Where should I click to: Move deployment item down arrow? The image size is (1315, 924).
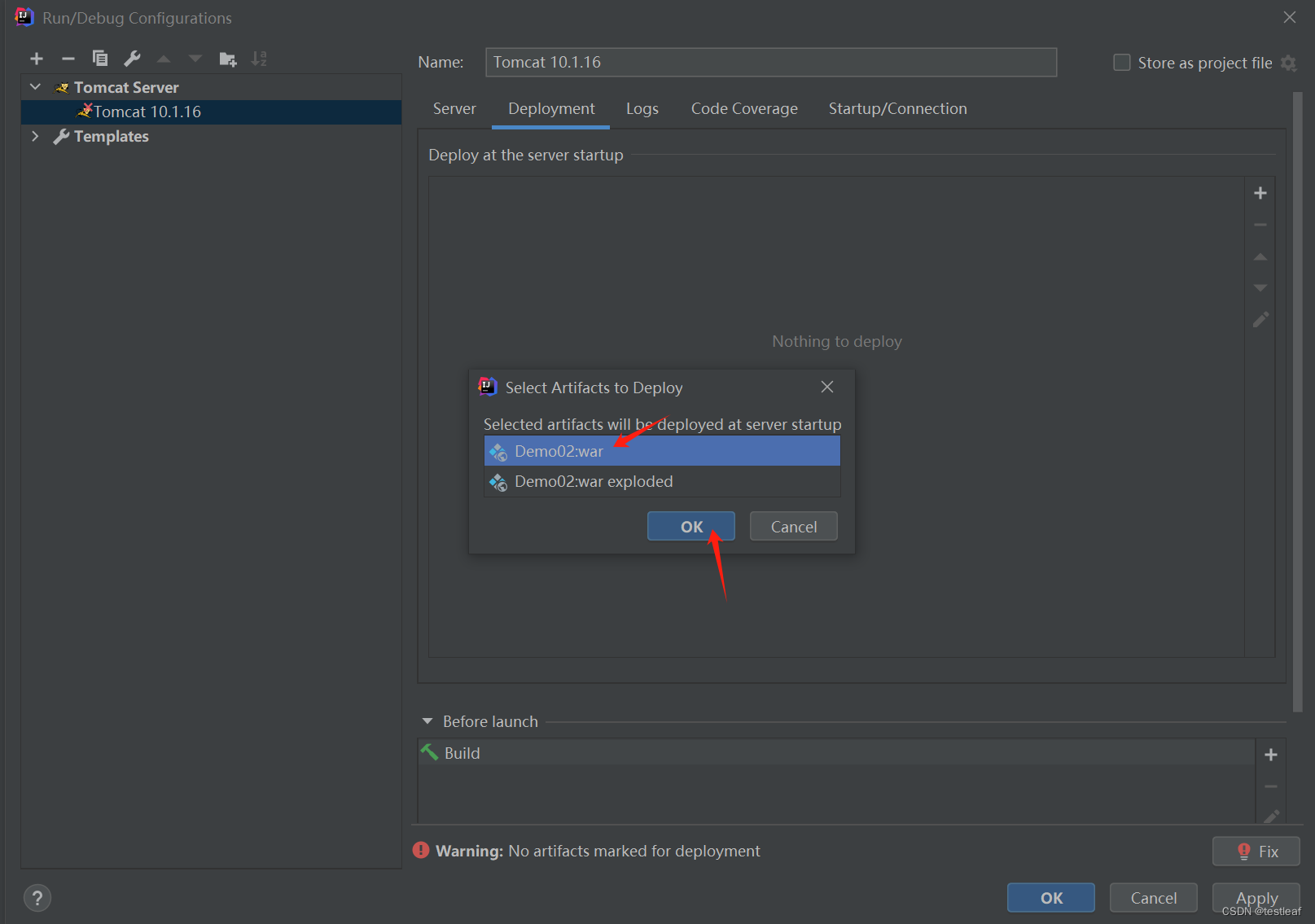pyautogui.click(x=1260, y=288)
